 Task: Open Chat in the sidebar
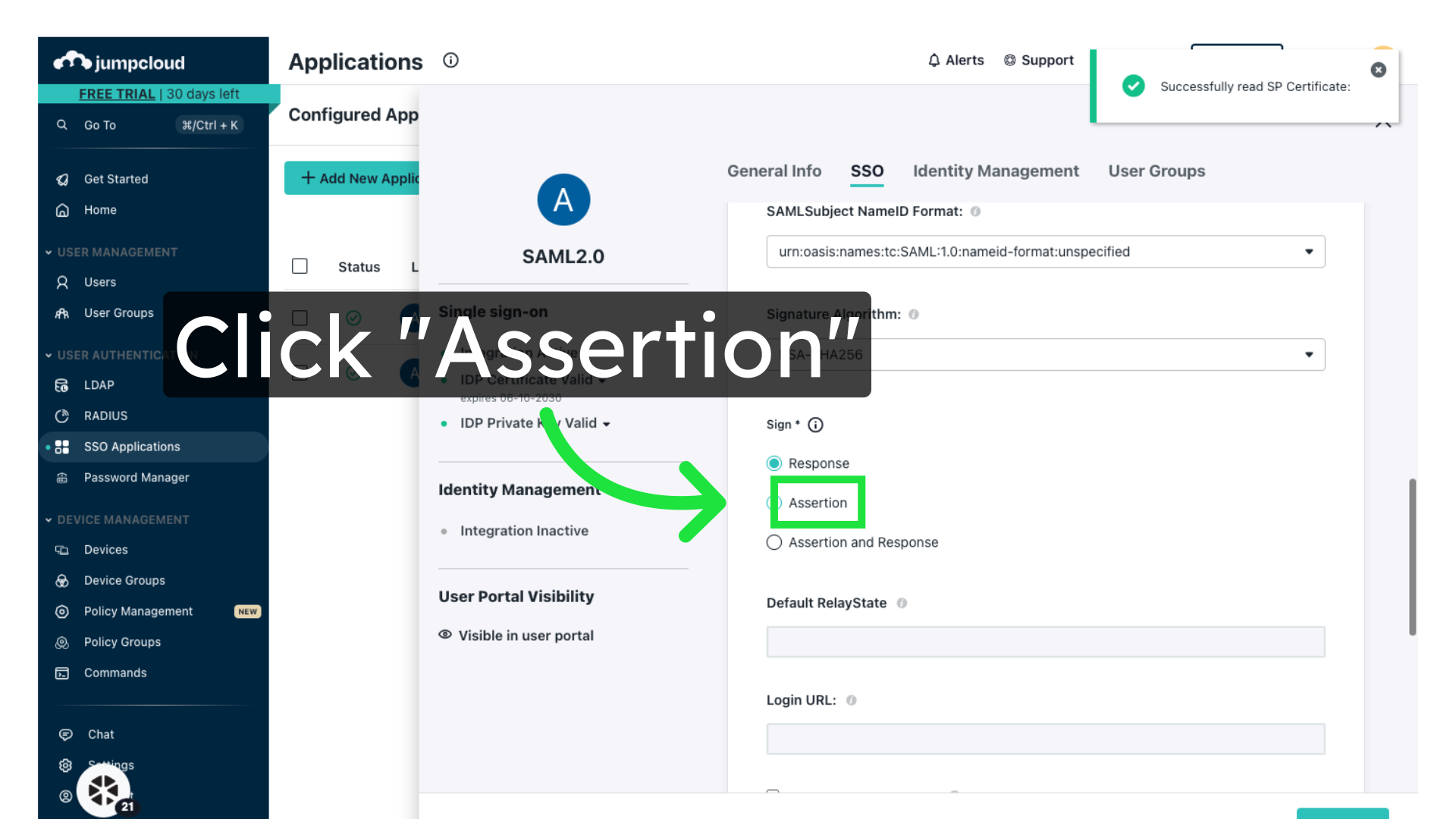point(100,734)
